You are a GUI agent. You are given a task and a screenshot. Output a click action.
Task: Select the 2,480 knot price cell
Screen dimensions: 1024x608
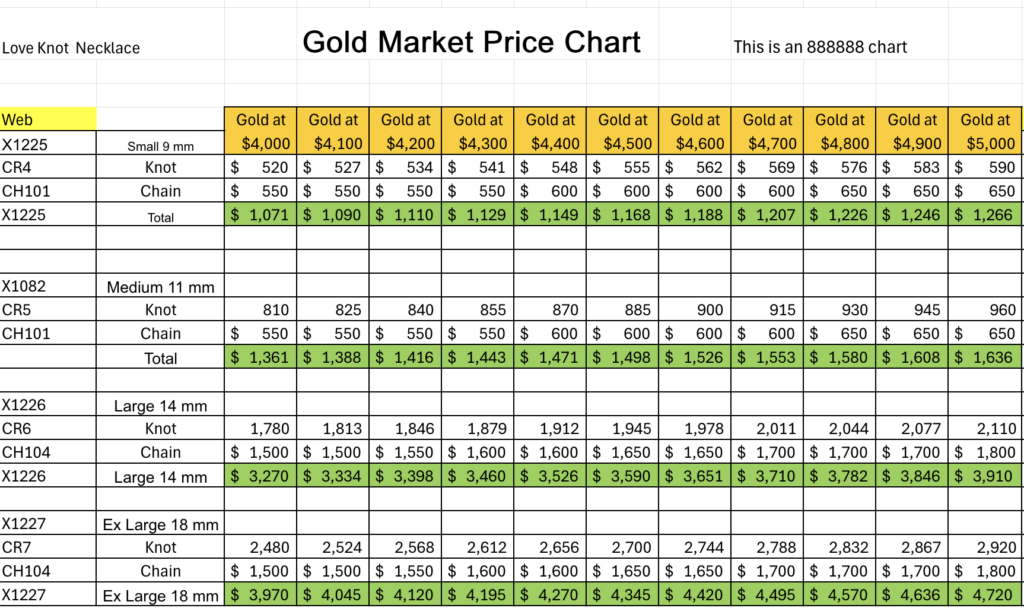click(x=261, y=547)
